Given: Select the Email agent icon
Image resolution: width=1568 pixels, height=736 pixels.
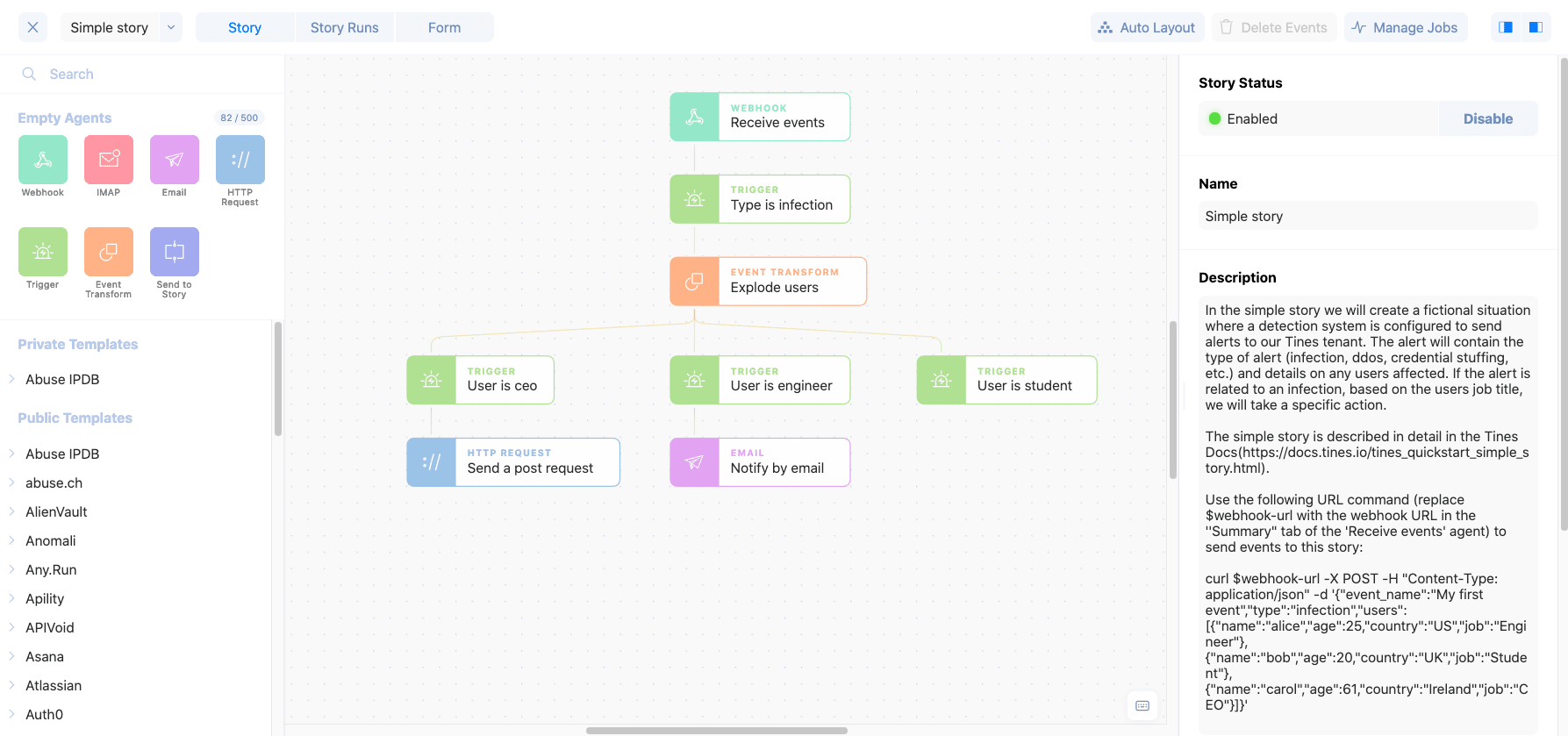Looking at the screenshot, I should 175,160.
